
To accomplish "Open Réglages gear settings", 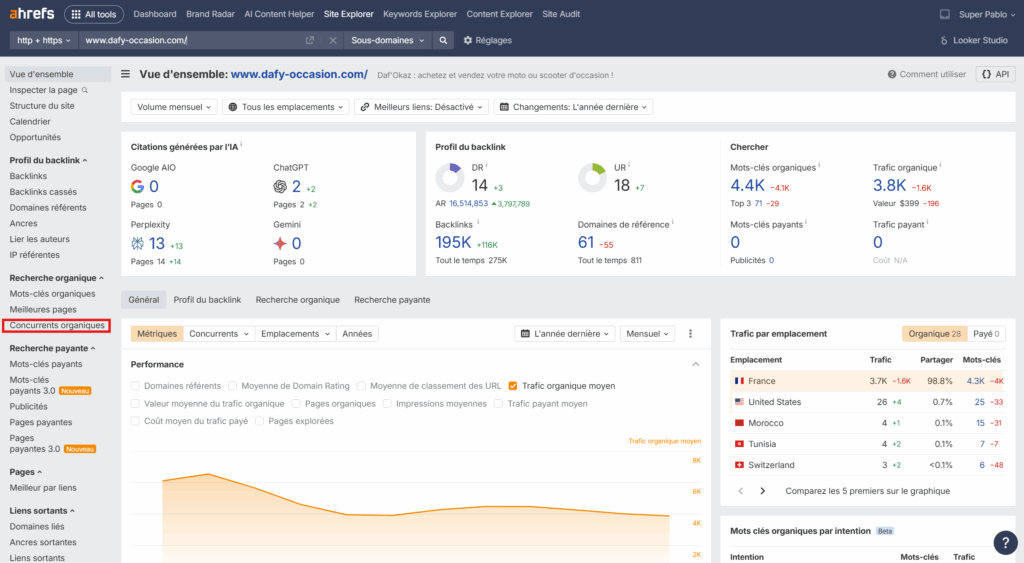I will tap(487, 40).
